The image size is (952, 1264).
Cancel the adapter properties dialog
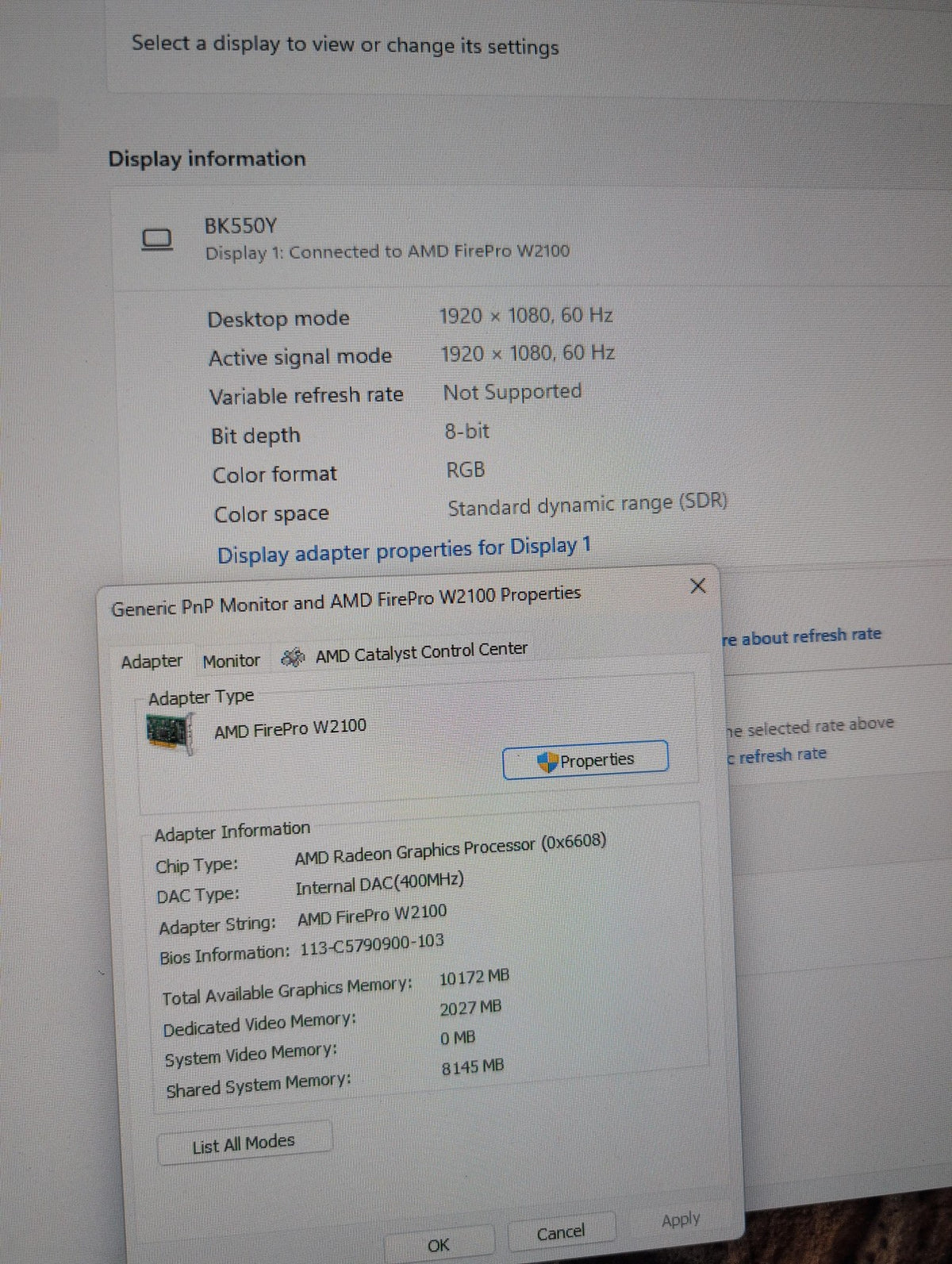coord(560,1232)
